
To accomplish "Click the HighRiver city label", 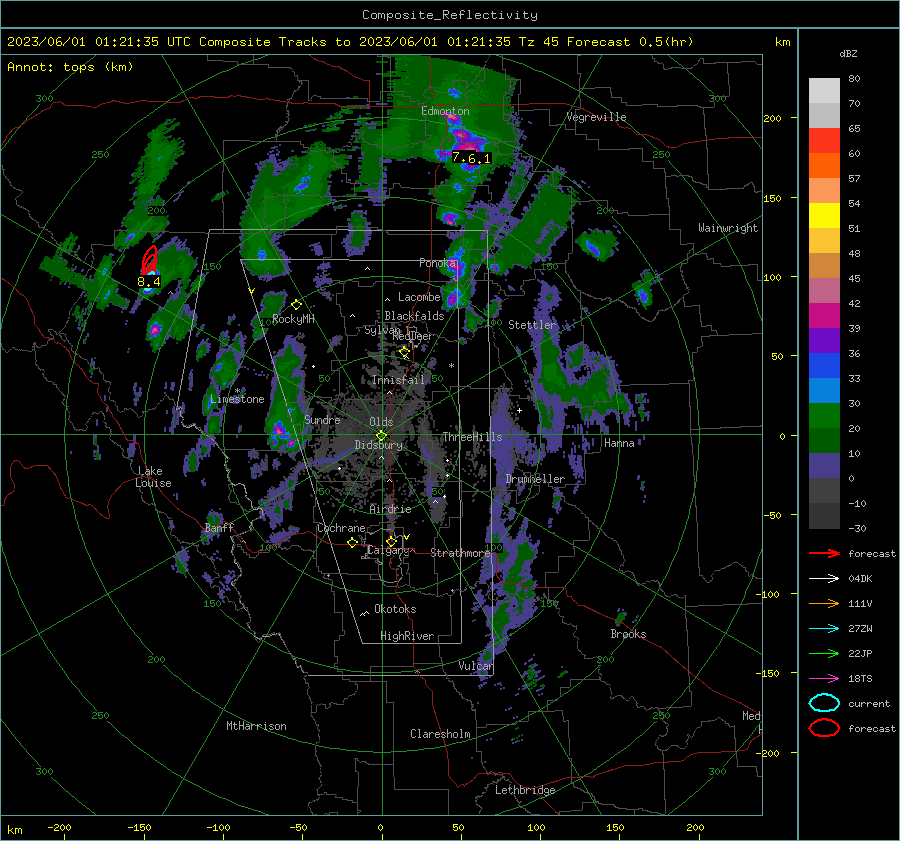I will (x=407, y=636).
